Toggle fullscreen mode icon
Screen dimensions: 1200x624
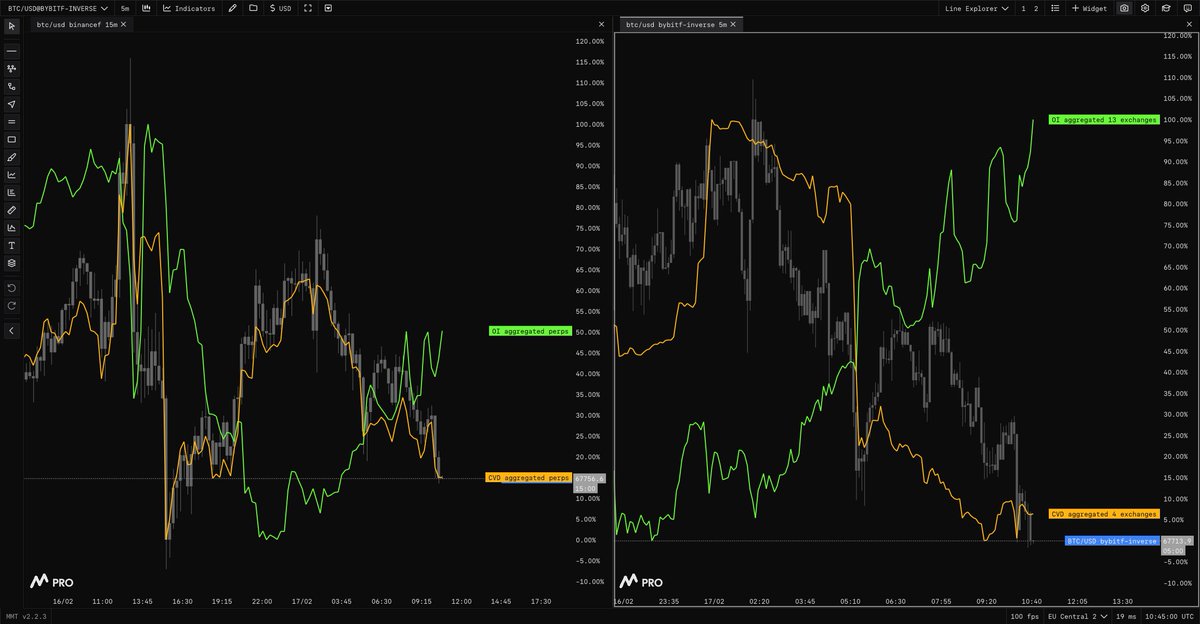coord(307,8)
